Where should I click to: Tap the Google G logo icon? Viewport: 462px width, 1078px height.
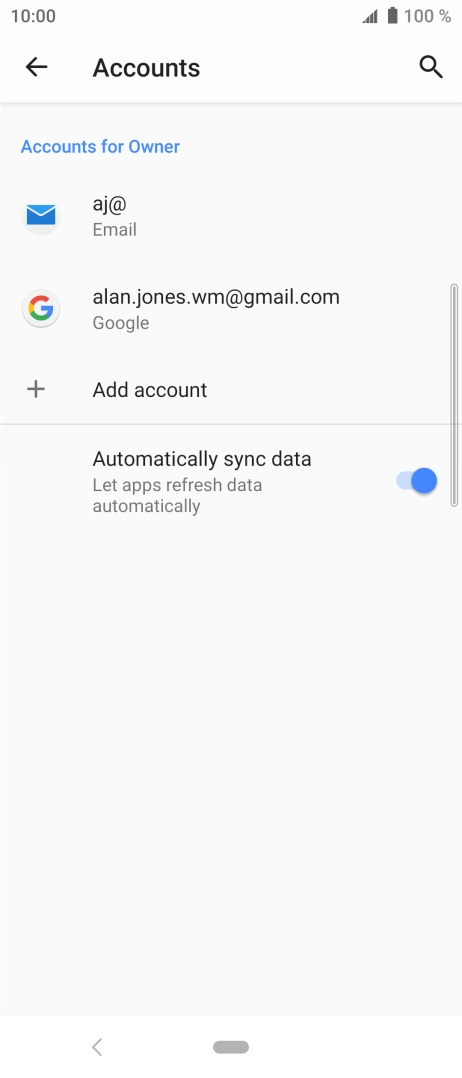[x=41, y=309]
